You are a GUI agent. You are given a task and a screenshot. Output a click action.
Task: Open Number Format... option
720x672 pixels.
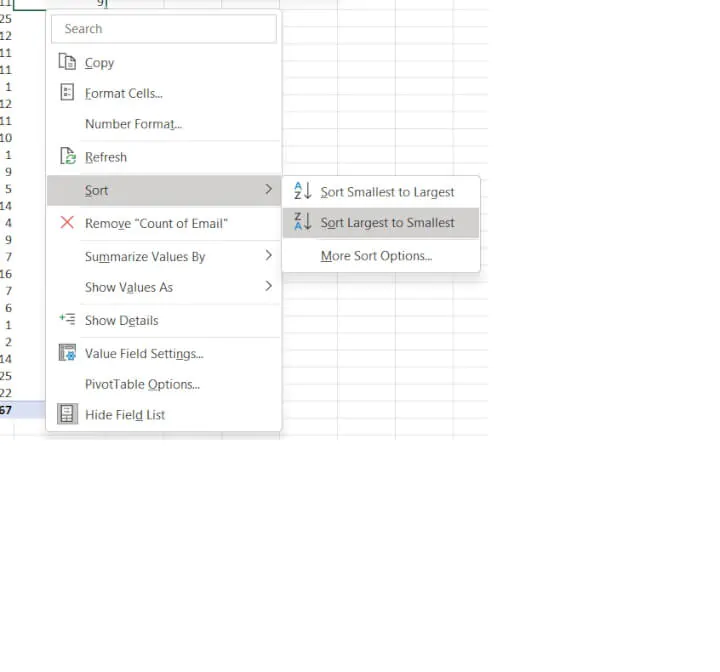(x=163, y=124)
